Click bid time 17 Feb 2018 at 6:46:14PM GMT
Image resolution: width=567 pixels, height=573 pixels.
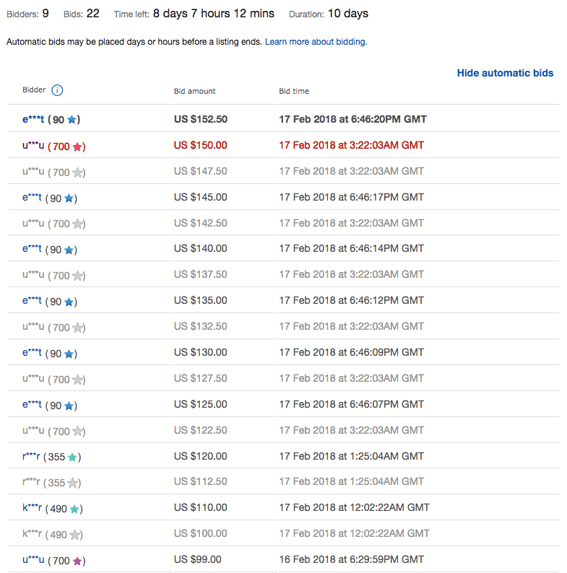tap(351, 248)
